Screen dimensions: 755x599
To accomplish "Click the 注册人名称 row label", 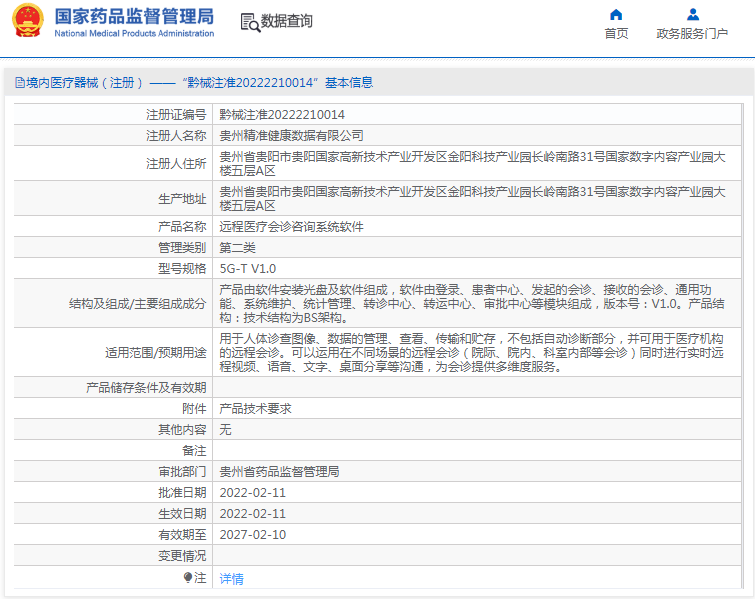I will tap(176, 136).
